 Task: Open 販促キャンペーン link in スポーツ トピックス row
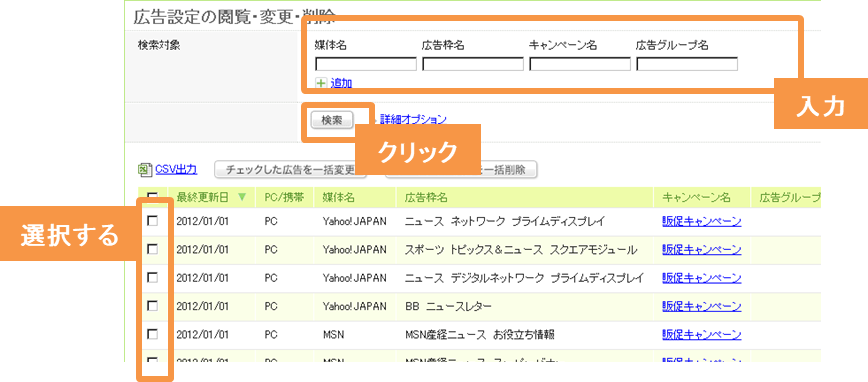coord(701,250)
